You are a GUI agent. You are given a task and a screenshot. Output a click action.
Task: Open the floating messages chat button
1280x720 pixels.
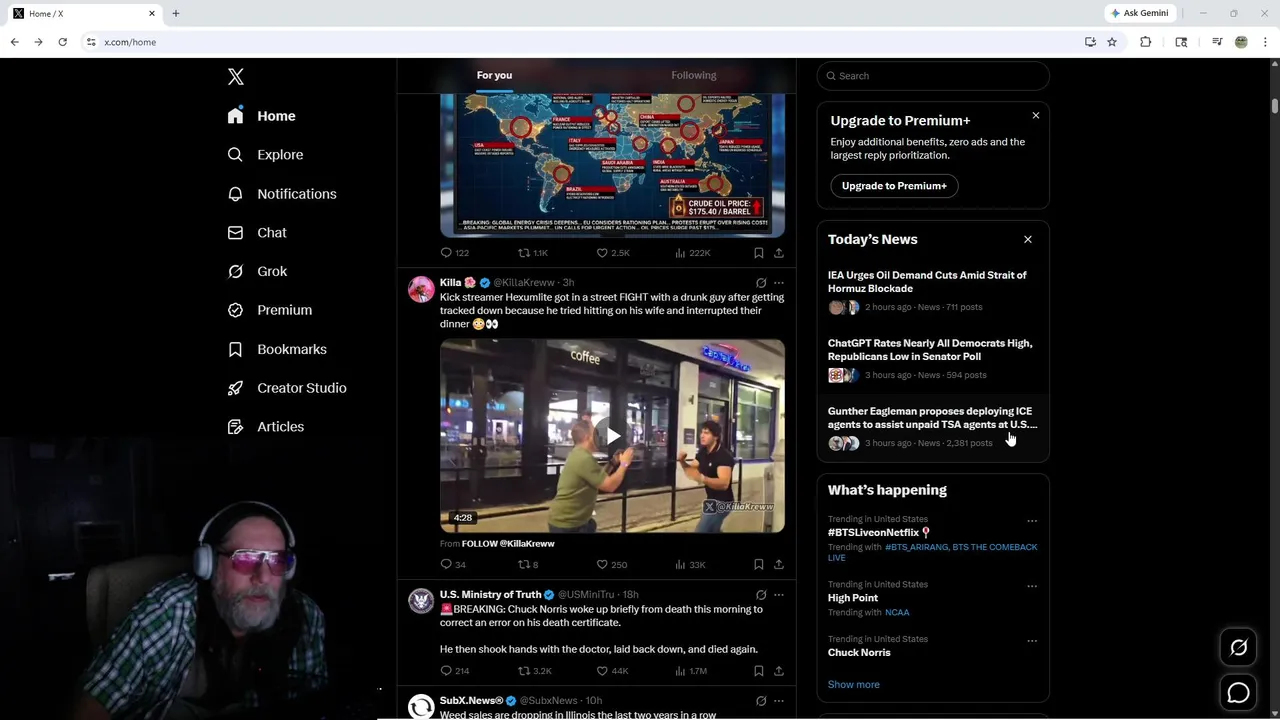point(1238,692)
